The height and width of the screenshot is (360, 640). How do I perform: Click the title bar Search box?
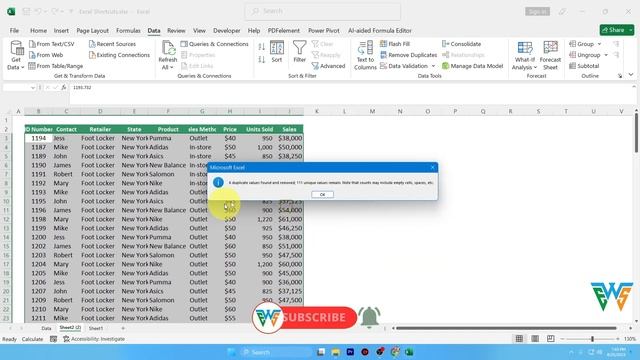coord(322,11)
